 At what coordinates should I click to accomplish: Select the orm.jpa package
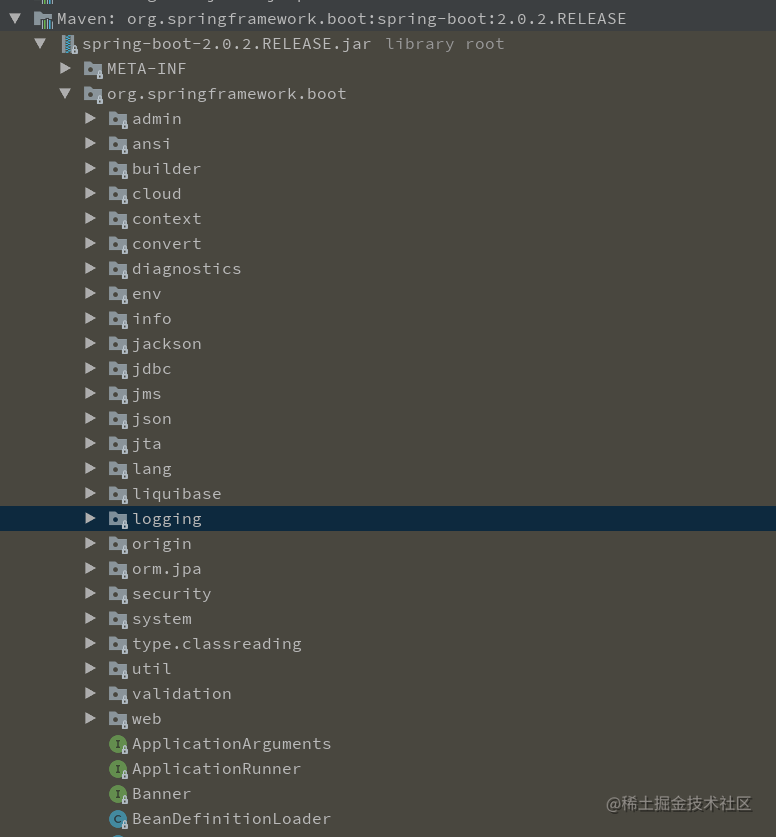point(166,568)
